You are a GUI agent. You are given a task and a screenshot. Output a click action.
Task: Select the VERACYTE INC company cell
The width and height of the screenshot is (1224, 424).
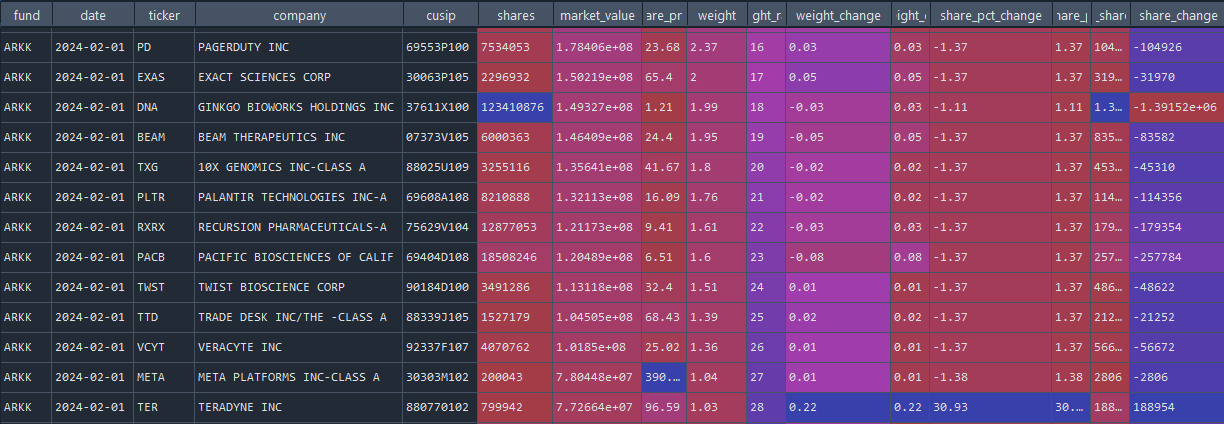pyautogui.click(x=299, y=347)
